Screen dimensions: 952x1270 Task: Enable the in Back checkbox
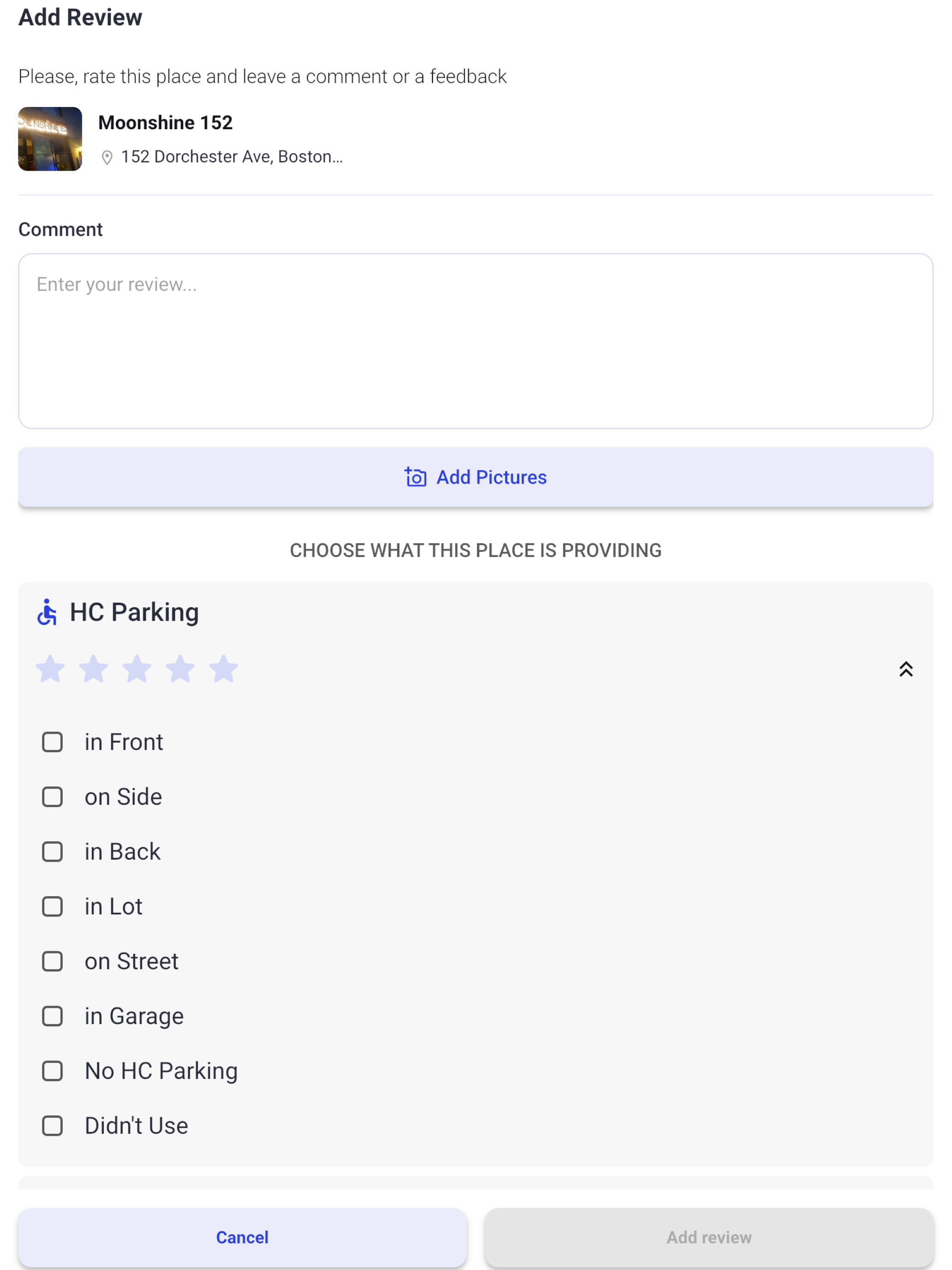(x=52, y=851)
